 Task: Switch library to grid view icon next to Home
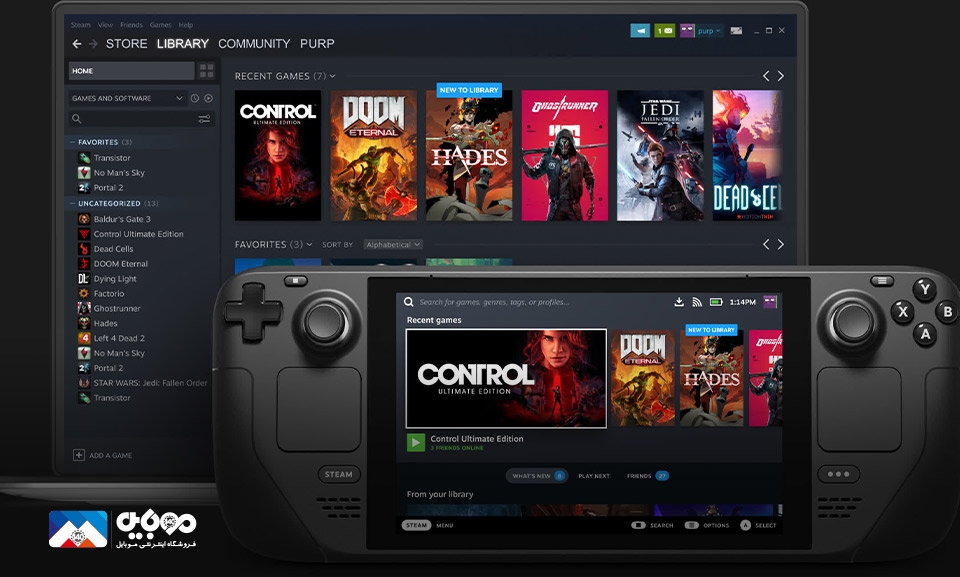(x=206, y=70)
